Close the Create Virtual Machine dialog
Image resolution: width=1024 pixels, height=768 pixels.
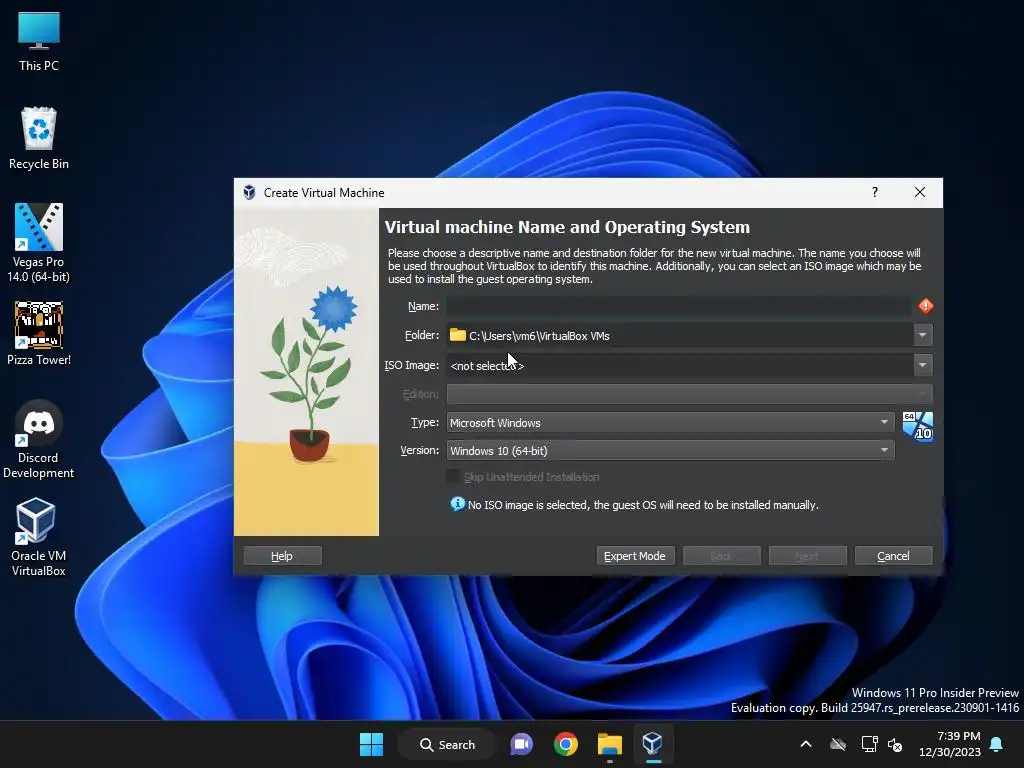pyautogui.click(x=920, y=192)
